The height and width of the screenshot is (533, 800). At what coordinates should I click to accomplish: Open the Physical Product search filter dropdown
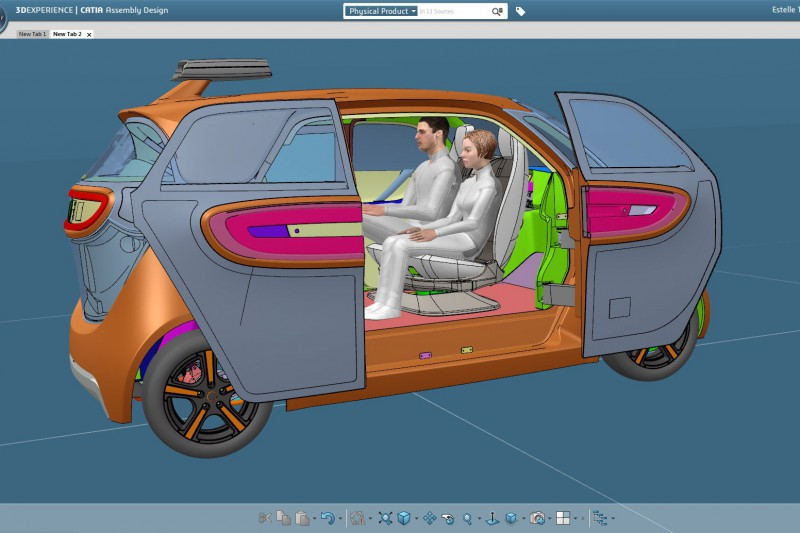(x=381, y=11)
